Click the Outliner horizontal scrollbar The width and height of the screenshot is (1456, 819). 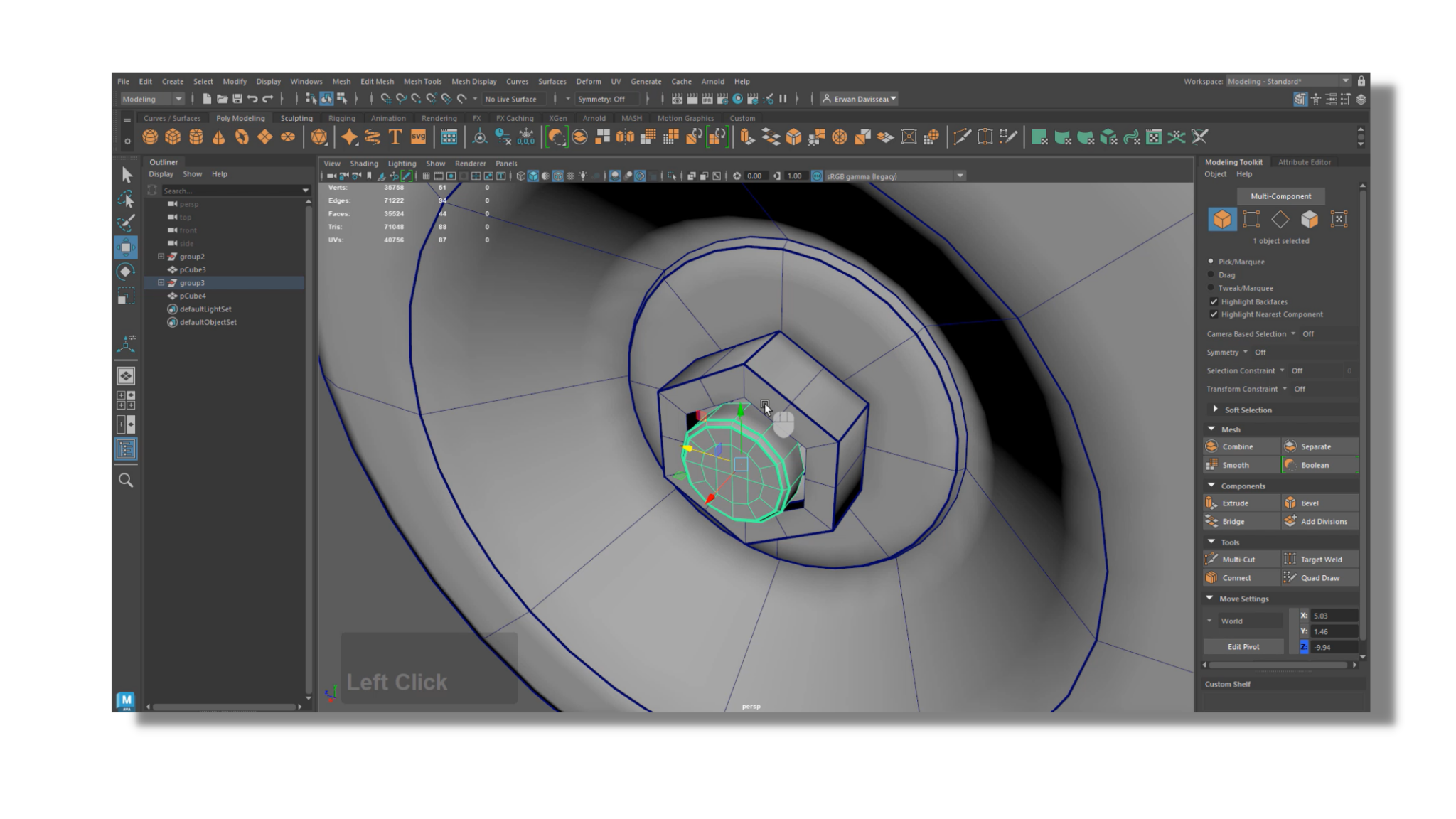point(224,707)
